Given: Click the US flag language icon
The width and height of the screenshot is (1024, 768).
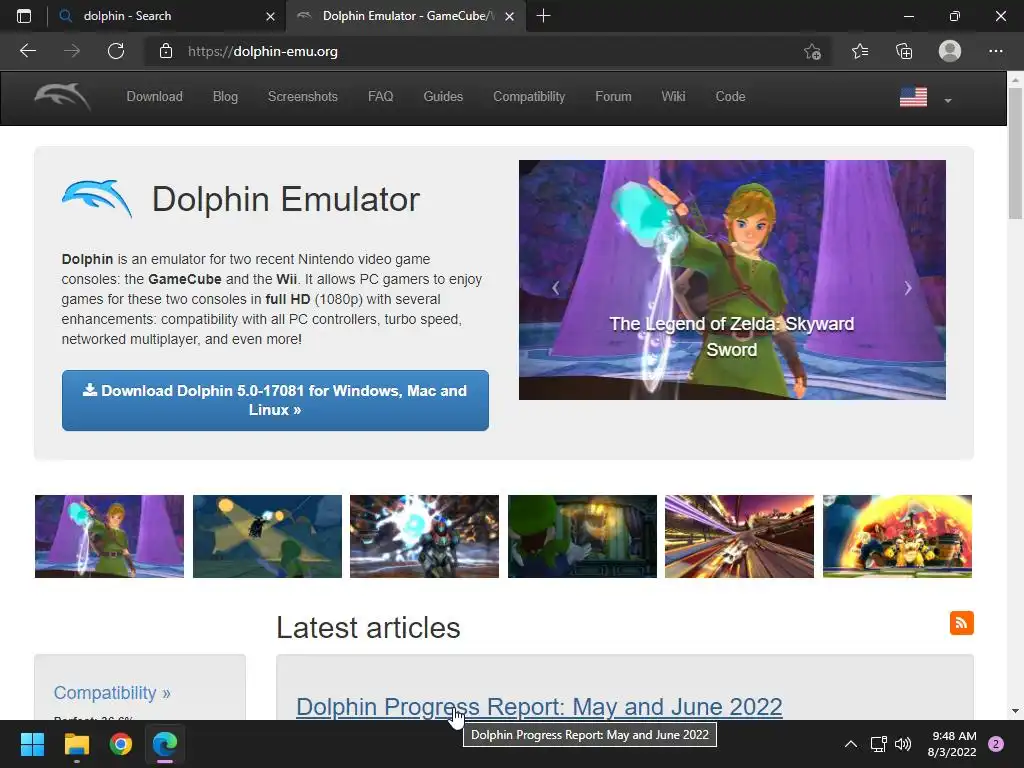Looking at the screenshot, I should [913, 97].
